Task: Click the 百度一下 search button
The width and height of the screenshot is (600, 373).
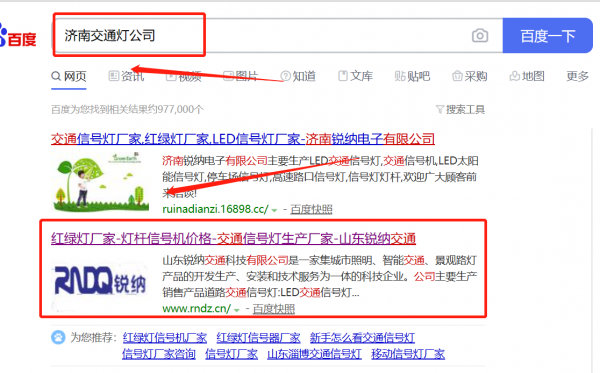Action: click(x=548, y=36)
